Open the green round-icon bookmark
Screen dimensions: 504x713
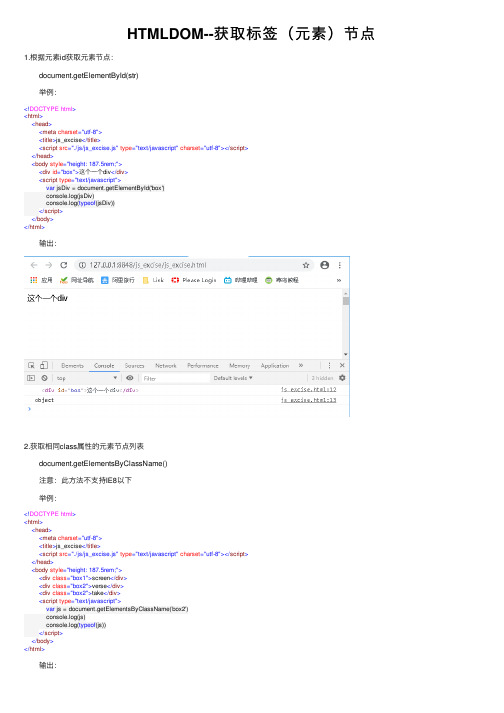pos(282,280)
